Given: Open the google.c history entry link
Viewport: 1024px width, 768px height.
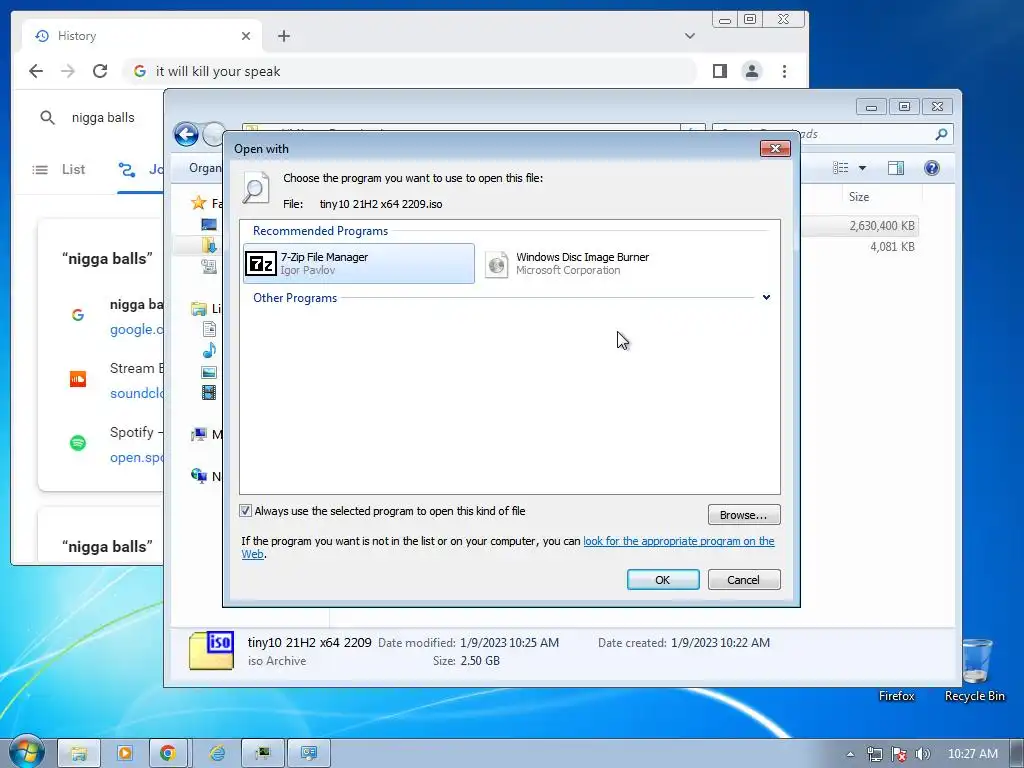Looking at the screenshot, I should click(136, 329).
